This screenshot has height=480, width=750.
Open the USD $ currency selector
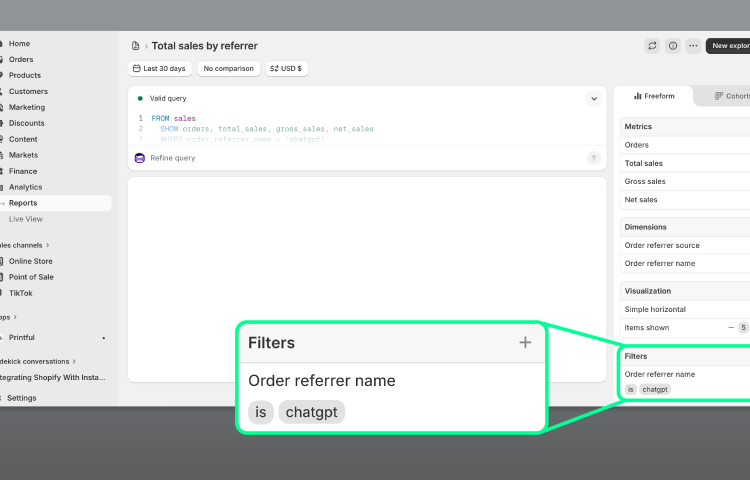coord(286,69)
